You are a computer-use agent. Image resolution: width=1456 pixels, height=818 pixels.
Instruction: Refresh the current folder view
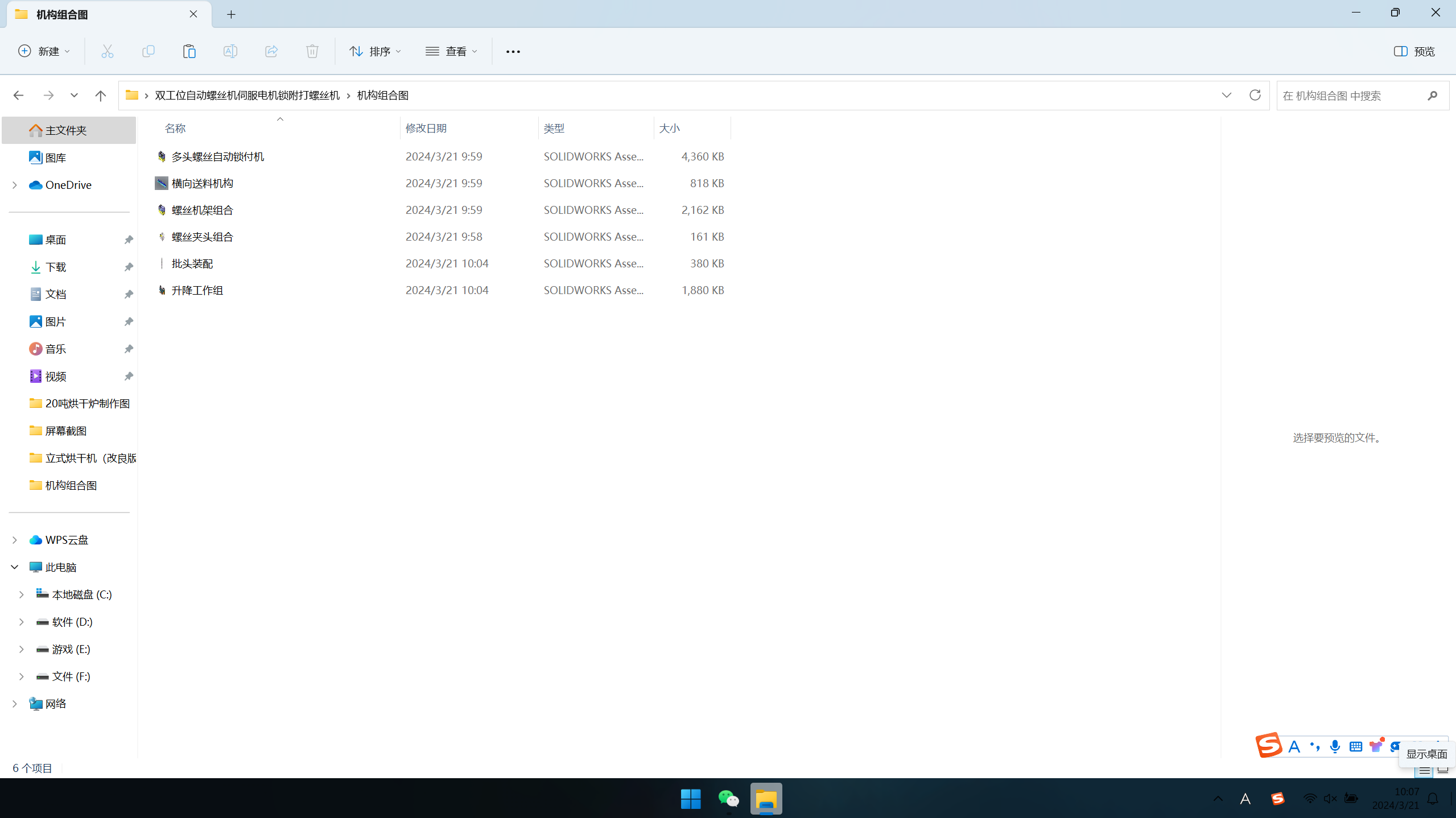1255,95
